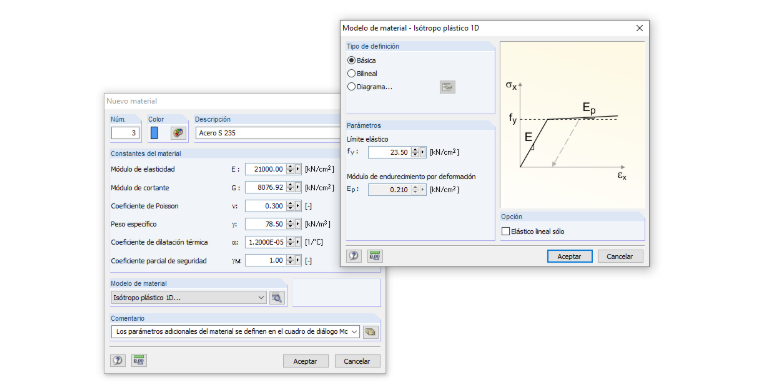Open units calculator icon in Nuevo material dialog
760x385 pixels.
point(139,361)
